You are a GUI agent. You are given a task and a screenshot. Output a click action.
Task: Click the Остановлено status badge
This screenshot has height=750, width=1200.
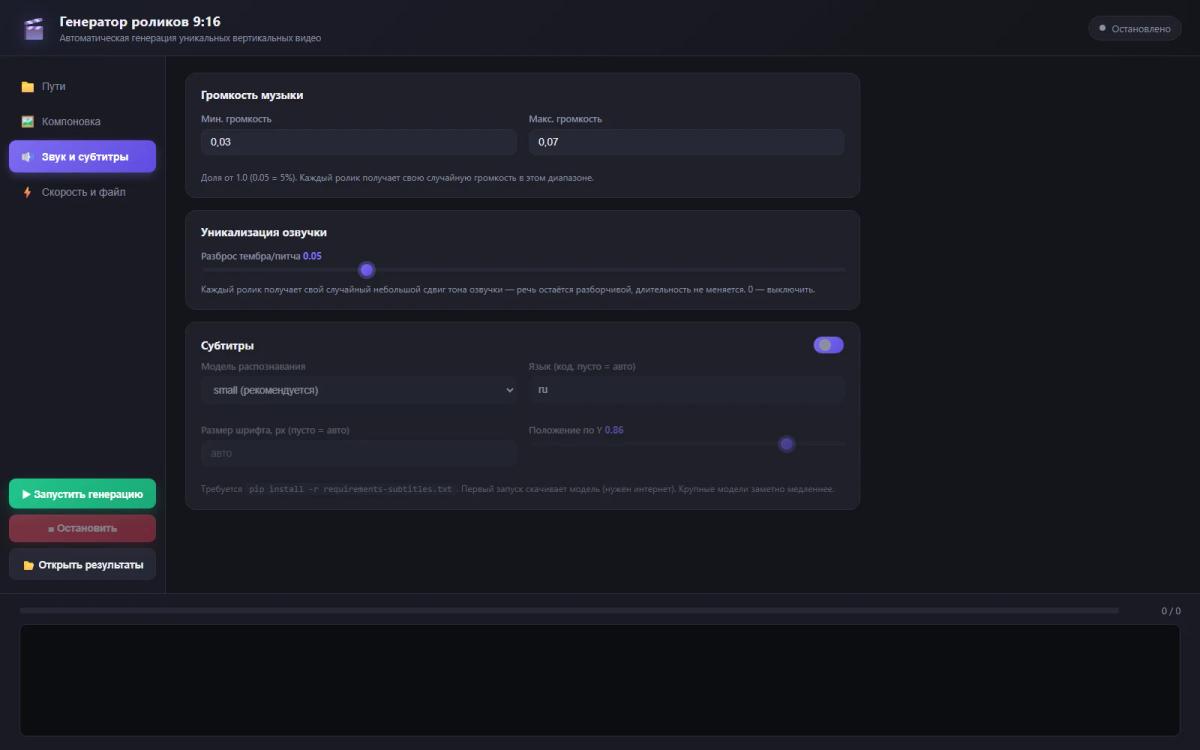pyautogui.click(x=1134, y=28)
